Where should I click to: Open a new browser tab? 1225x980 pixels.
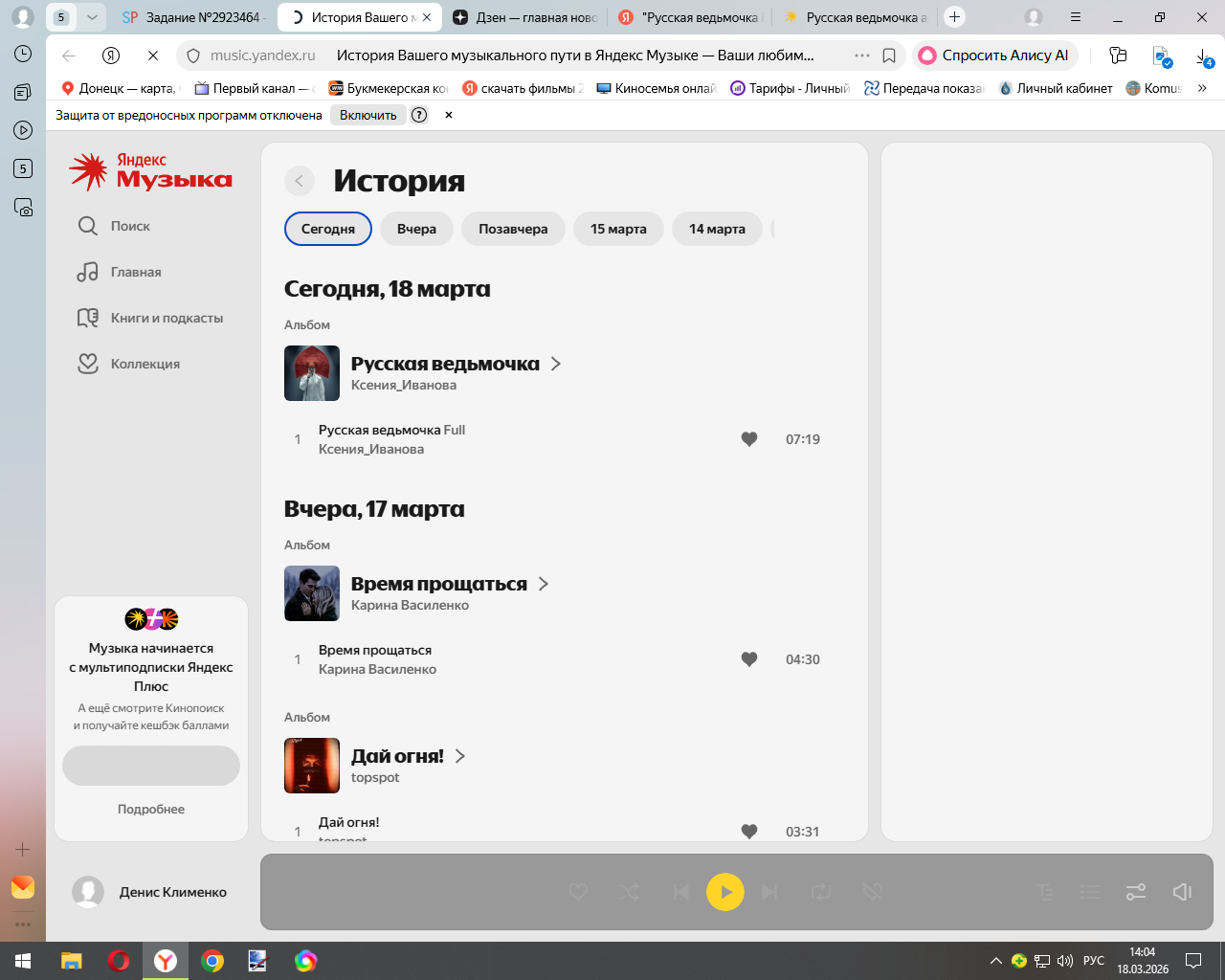(954, 17)
